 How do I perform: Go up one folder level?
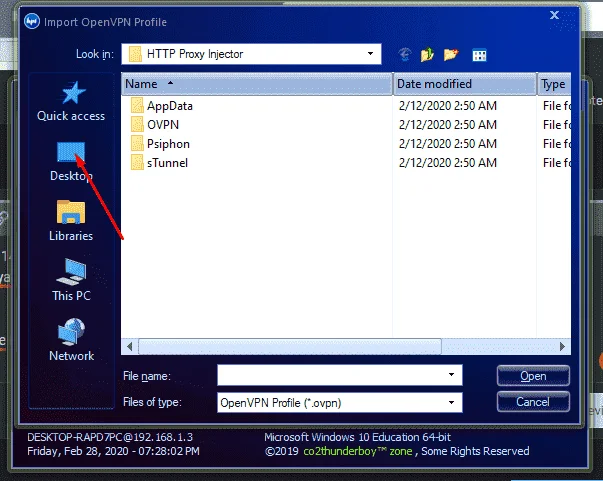click(x=427, y=55)
